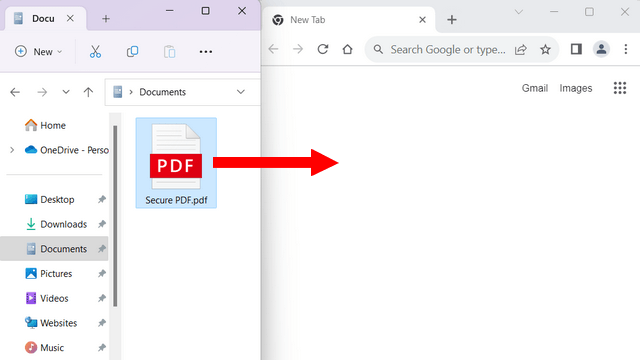Expand recent locations chevron in File Explorer
Screen dimensions: 640x360
[x=66, y=92]
